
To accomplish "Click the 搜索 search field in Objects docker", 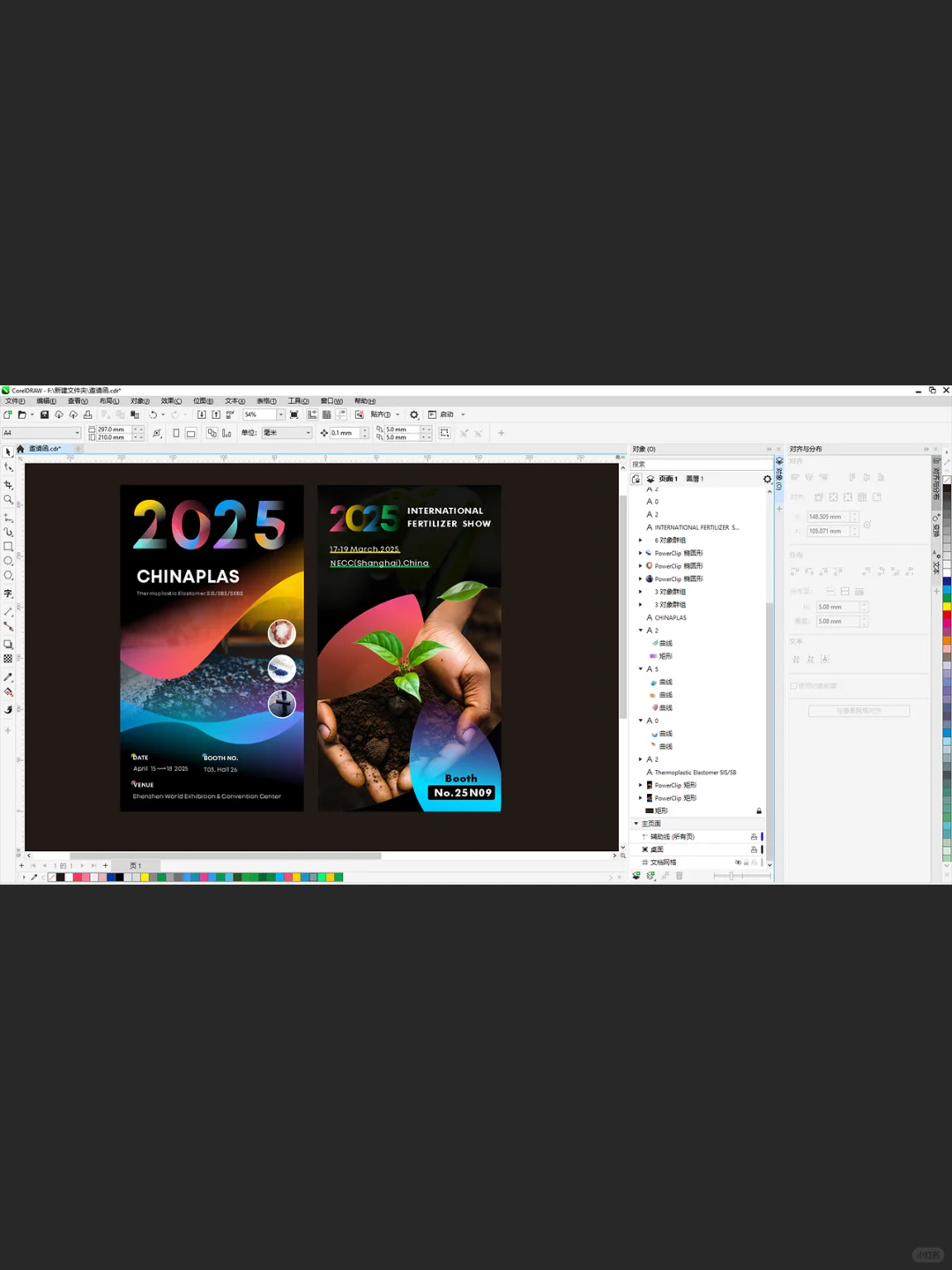I will coord(701,464).
